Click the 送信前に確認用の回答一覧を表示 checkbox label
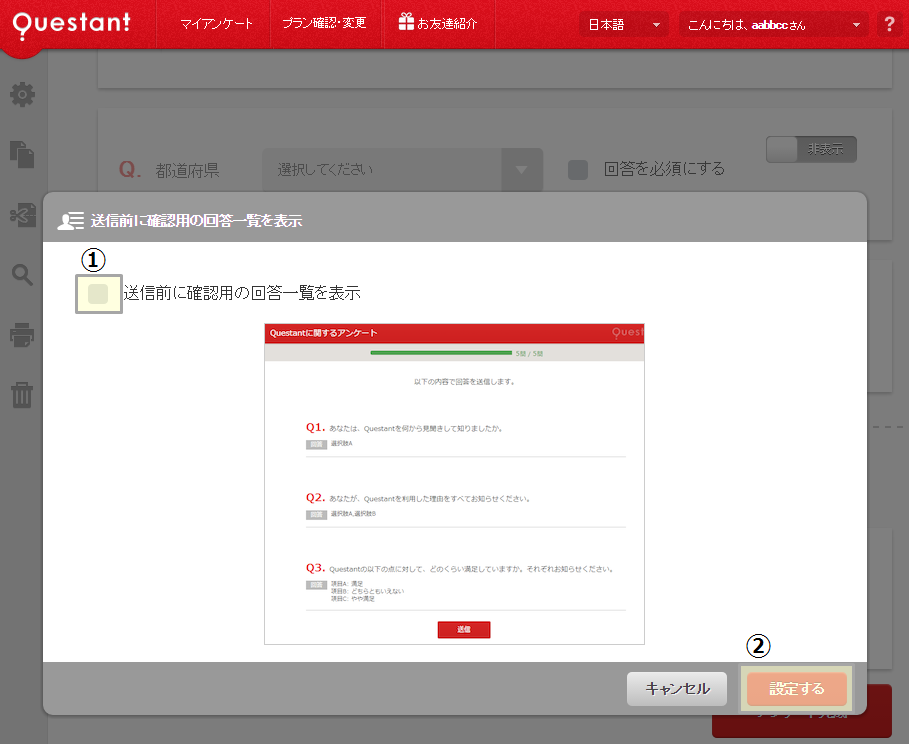This screenshot has width=909, height=744. click(x=242, y=293)
